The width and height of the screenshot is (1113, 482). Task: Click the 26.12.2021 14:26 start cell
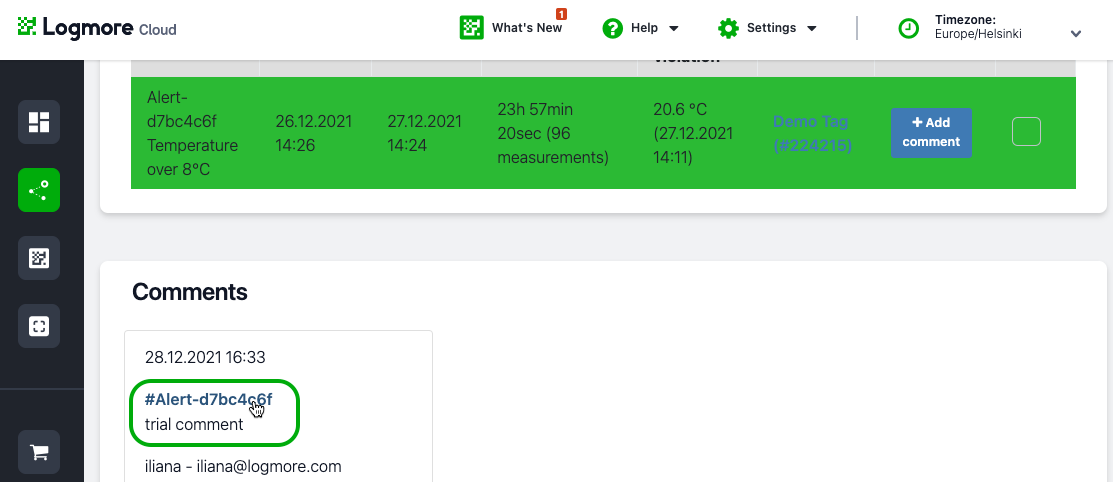[314, 133]
